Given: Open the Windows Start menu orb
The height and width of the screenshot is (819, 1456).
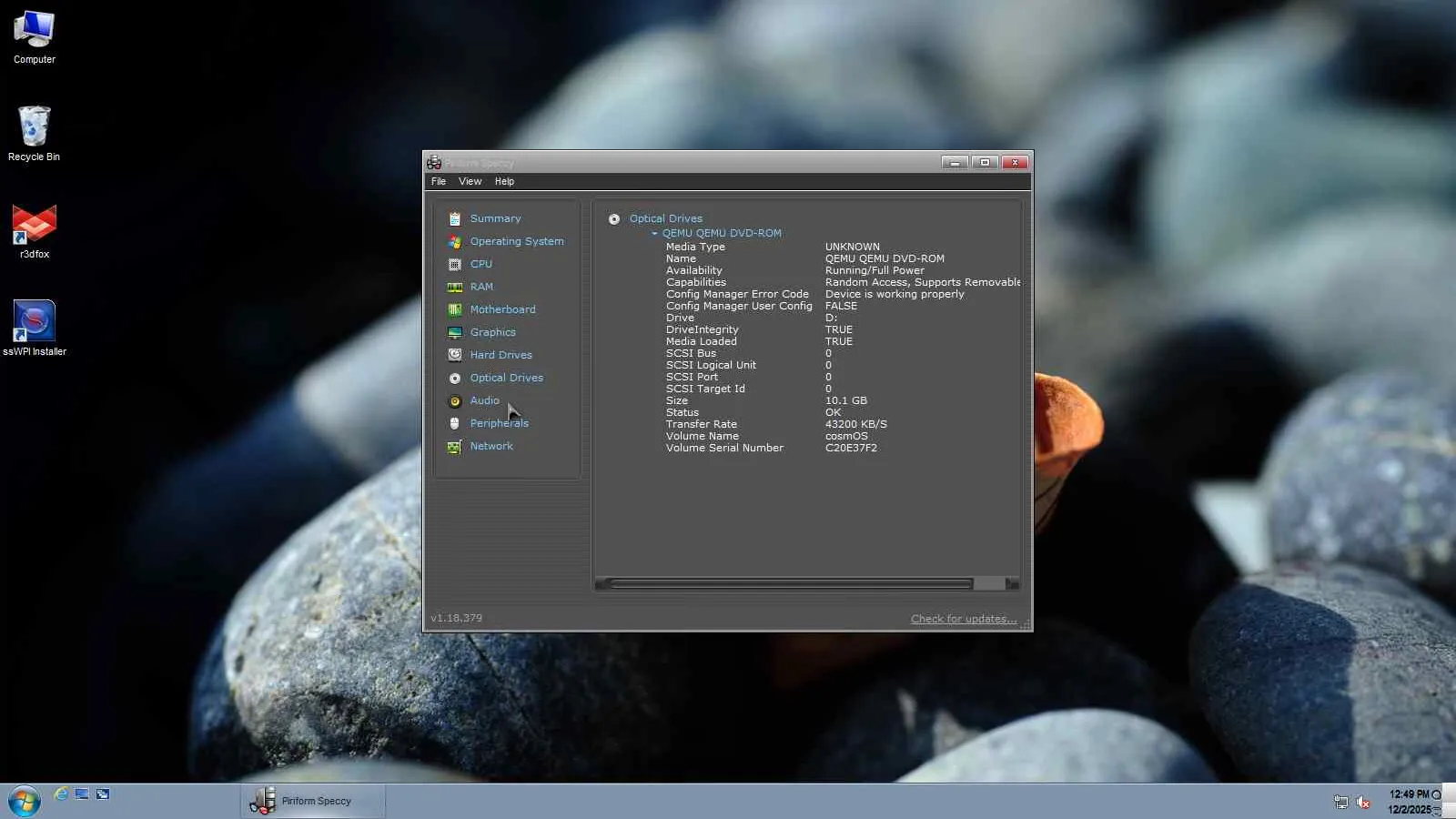Looking at the screenshot, I should 25,802.
